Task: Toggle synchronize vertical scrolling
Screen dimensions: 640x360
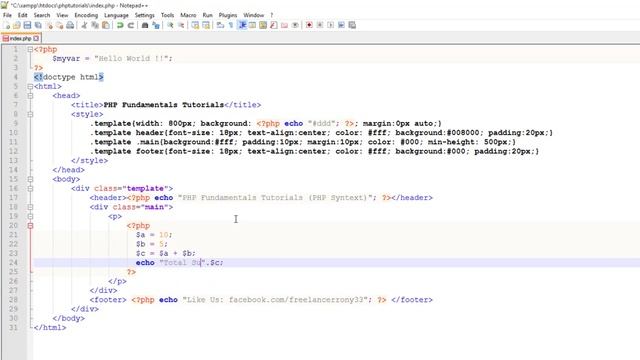Action: click(x=195, y=25)
